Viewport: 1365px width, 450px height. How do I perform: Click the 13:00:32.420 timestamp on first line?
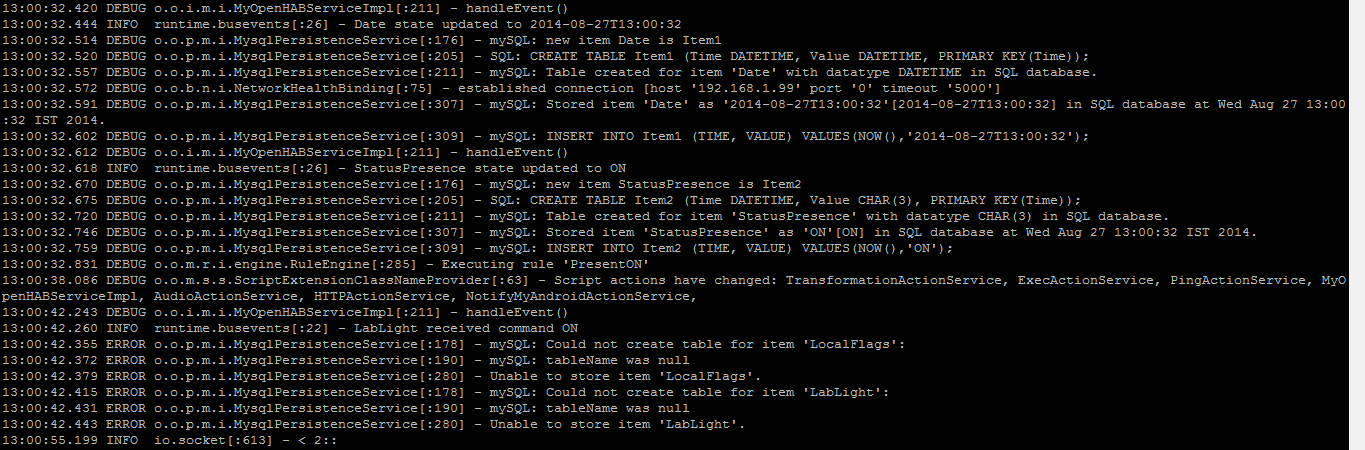[48, 8]
